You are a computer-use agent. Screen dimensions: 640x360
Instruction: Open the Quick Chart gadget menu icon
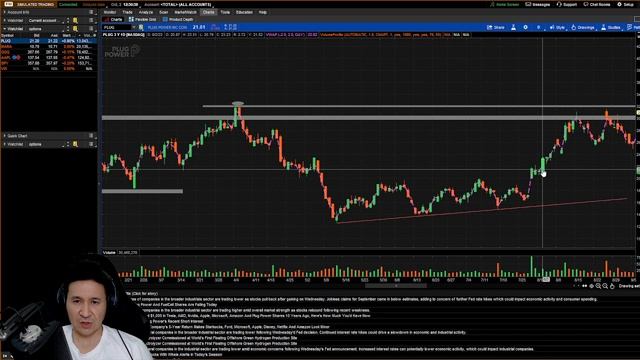tap(91, 136)
